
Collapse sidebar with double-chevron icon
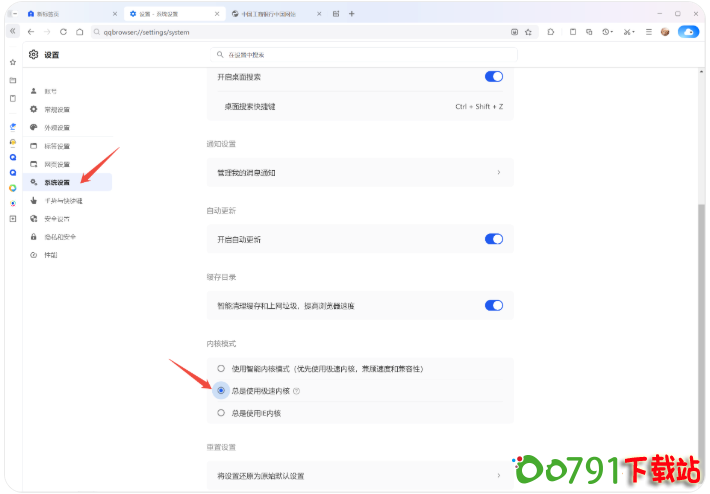coord(13,32)
